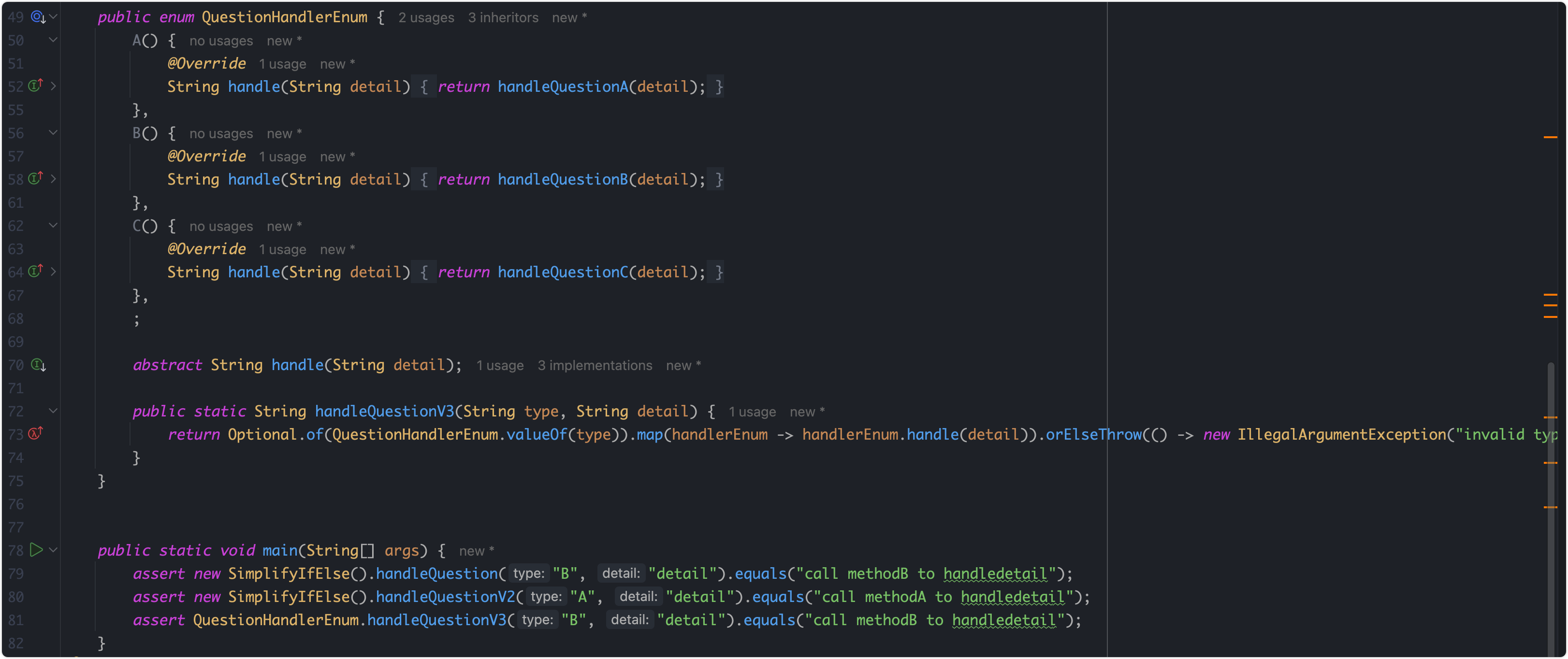Click the overriding method icon on line 58

36,178
